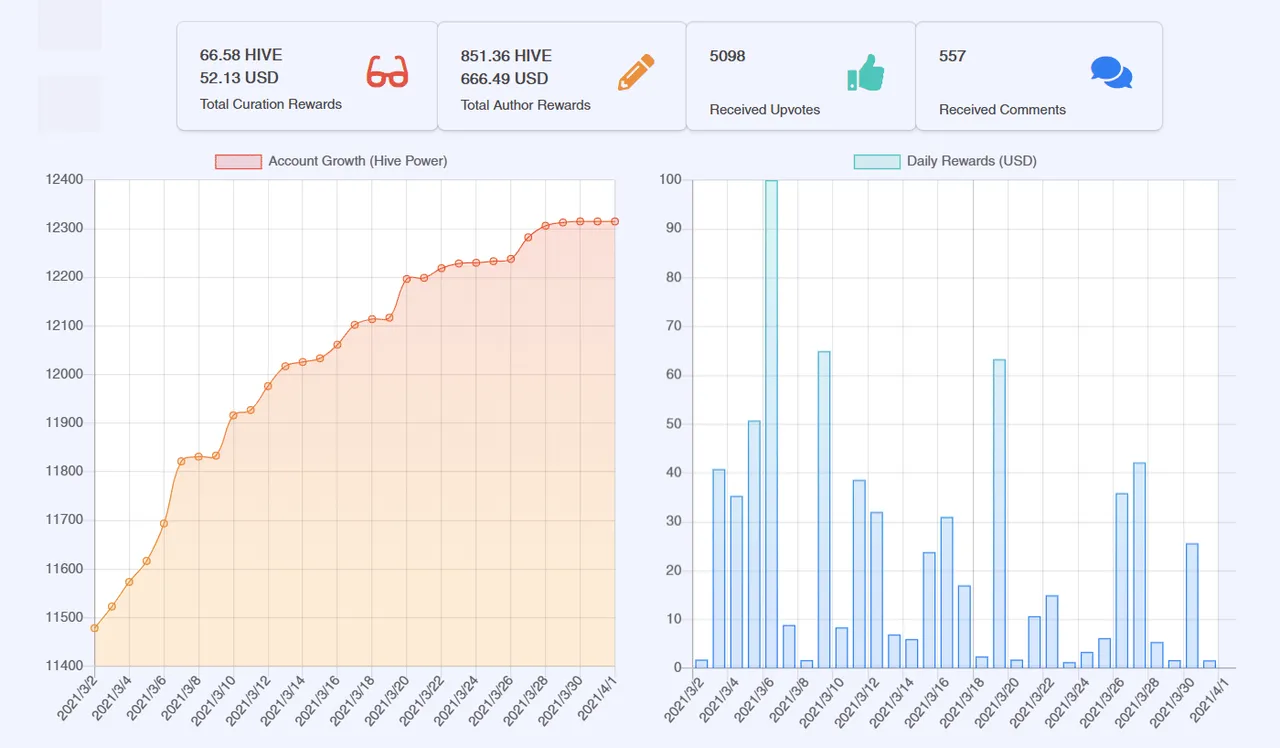Click the green thumbs-up upvotes icon
This screenshot has width=1280, height=748.
866,73
